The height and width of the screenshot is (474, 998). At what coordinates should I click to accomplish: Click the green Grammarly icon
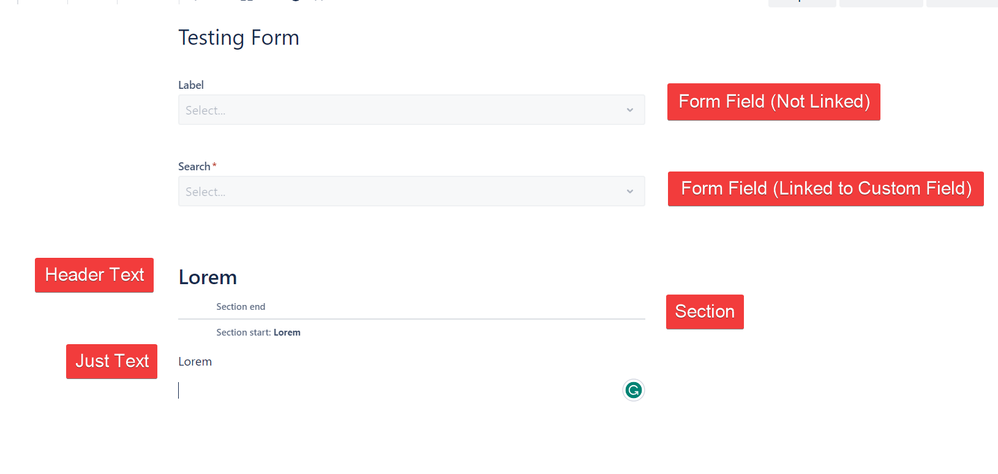(x=633, y=390)
